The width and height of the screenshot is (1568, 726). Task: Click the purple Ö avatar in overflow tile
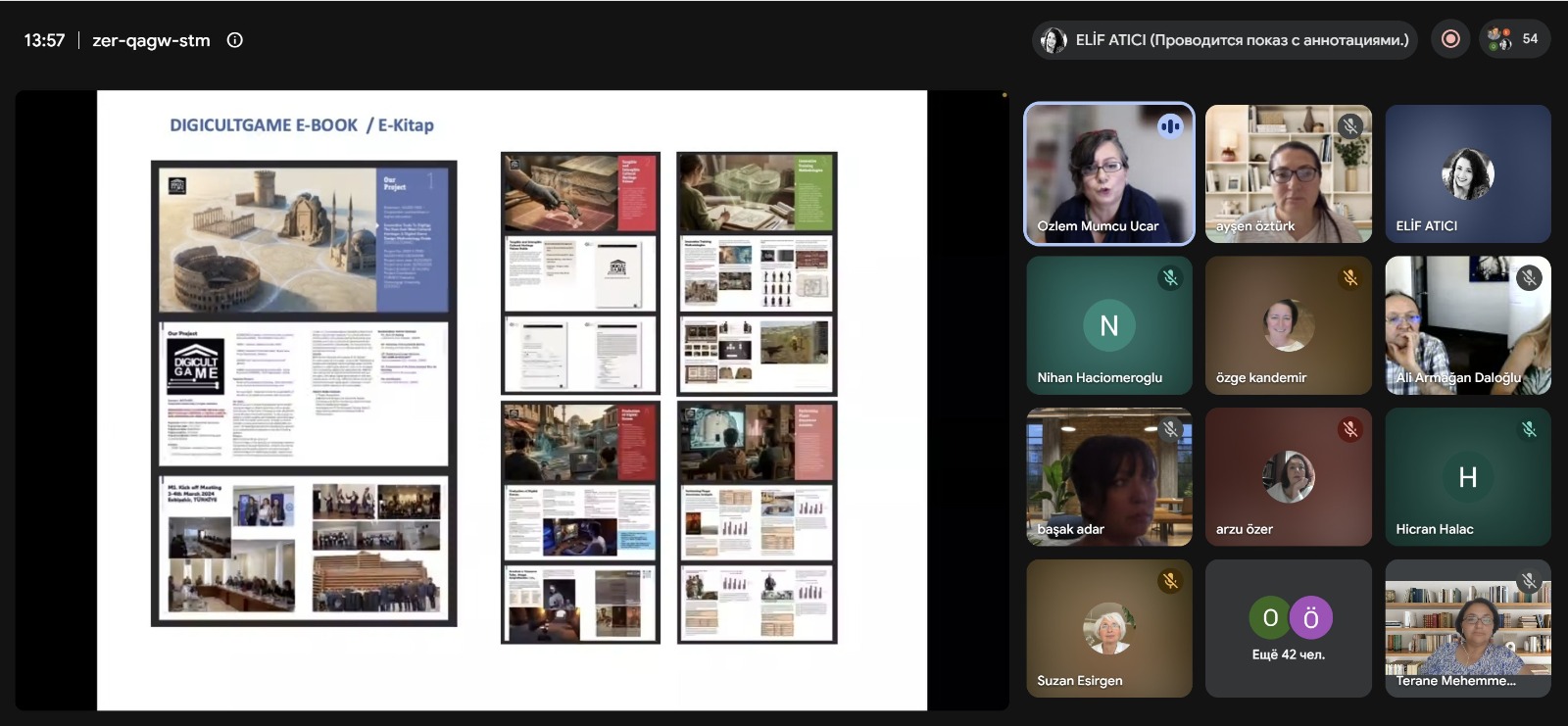click(1311, 618)
